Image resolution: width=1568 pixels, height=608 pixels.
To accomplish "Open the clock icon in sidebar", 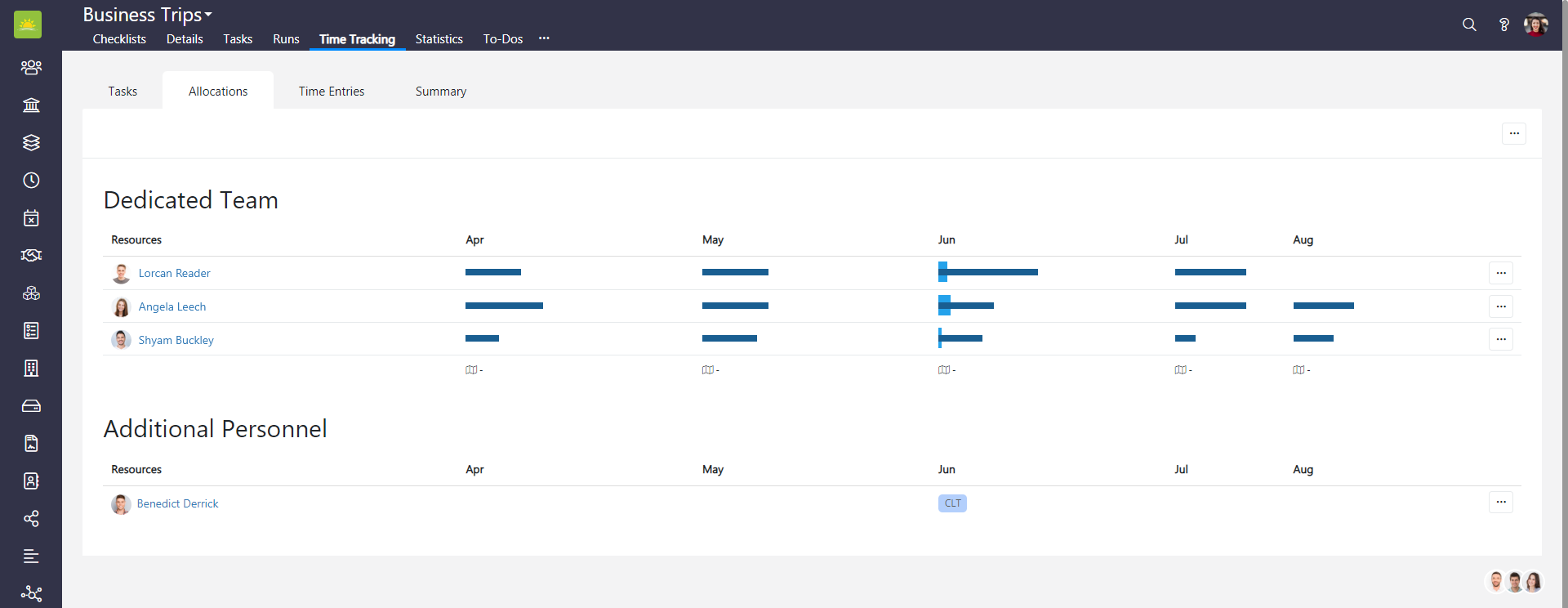I will click(31, 180).
